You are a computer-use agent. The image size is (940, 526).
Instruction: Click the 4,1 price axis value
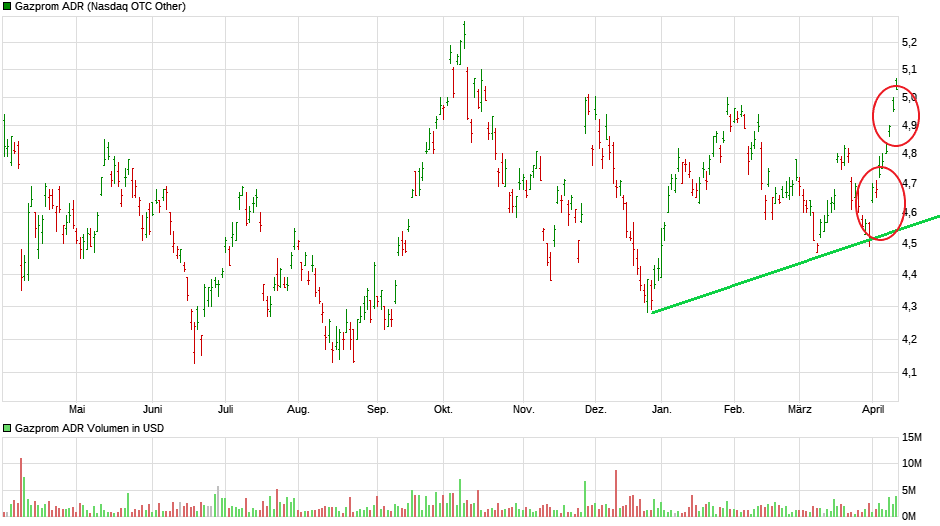[909, 373]
